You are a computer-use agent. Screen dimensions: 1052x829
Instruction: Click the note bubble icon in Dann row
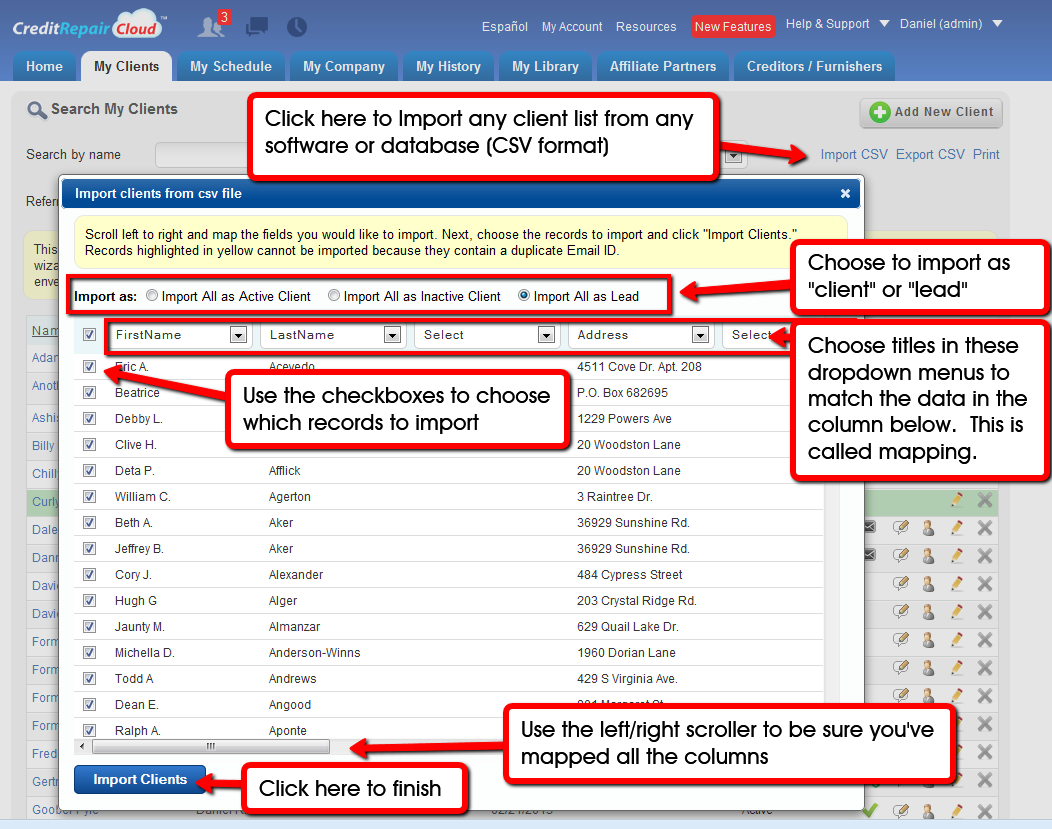pyautogui.click(x=900, y=555)
